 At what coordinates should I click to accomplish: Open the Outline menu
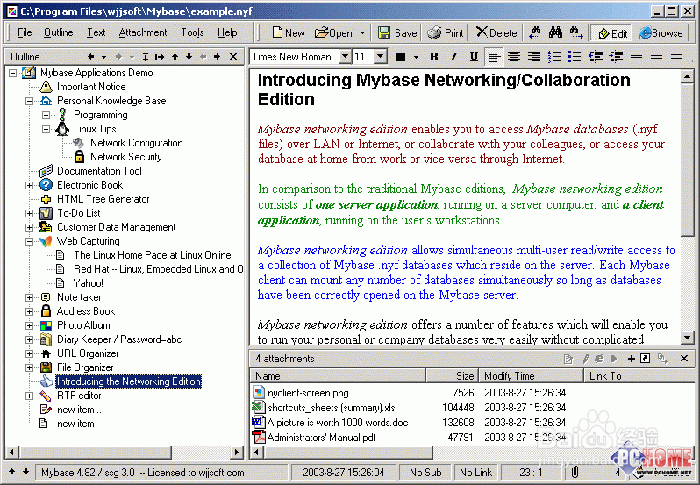[x=58, y=33]
